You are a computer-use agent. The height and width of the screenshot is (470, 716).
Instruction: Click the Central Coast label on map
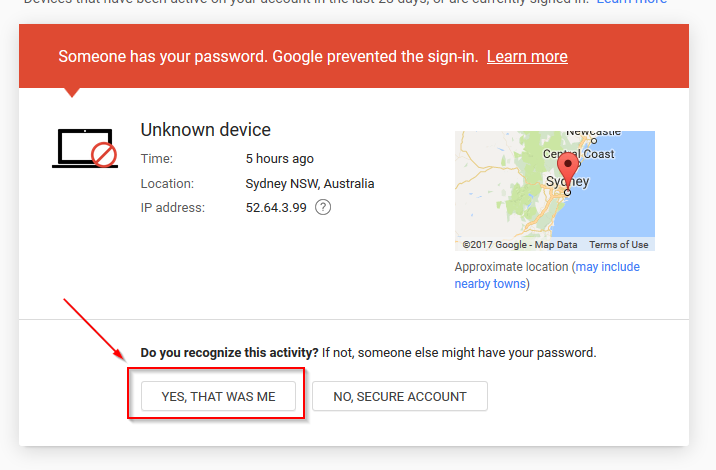(x=578, y=154)
